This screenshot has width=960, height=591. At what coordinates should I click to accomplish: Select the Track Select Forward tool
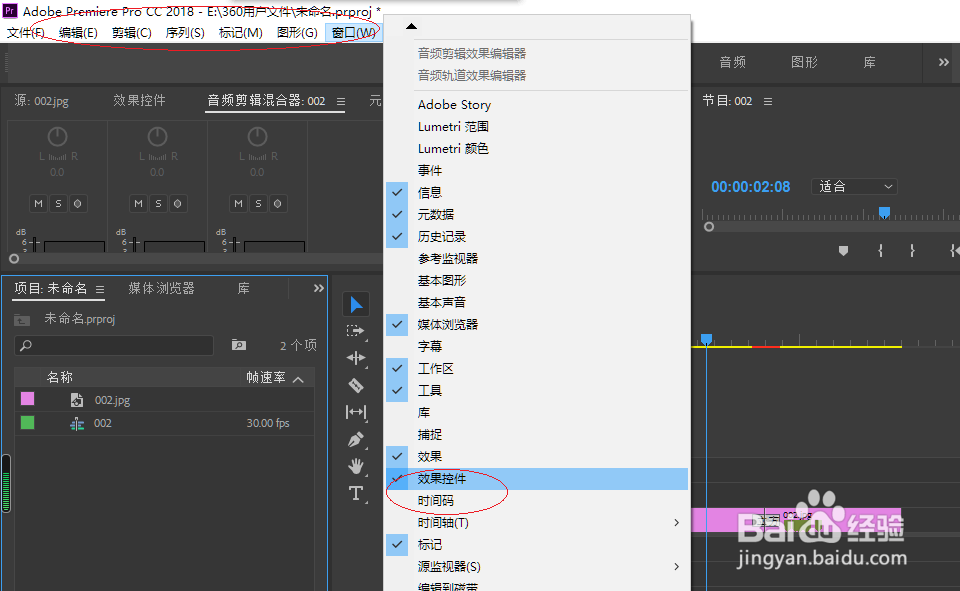tap(355, 331)
